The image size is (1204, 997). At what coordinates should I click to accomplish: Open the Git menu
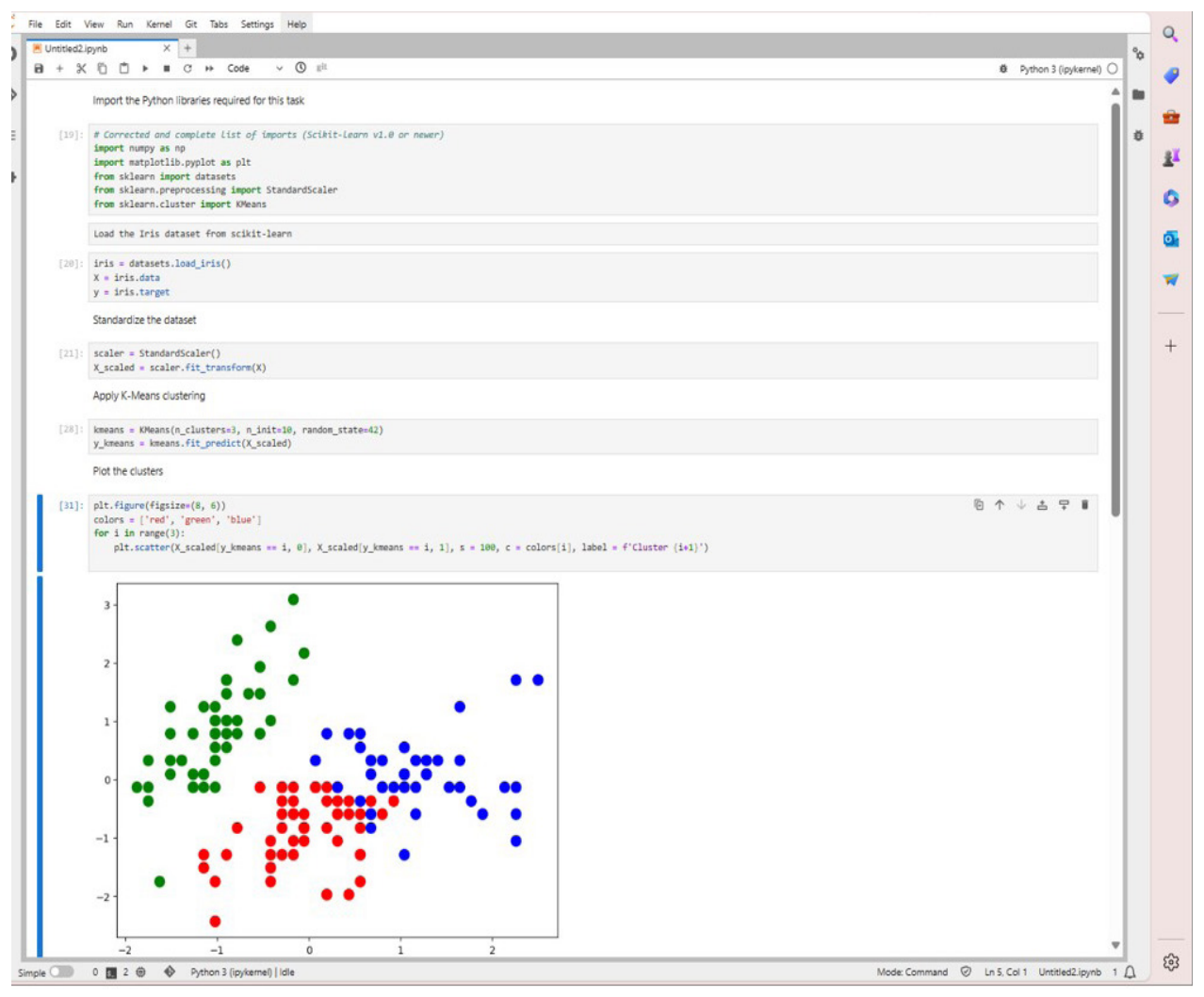(x=191, y=25)
